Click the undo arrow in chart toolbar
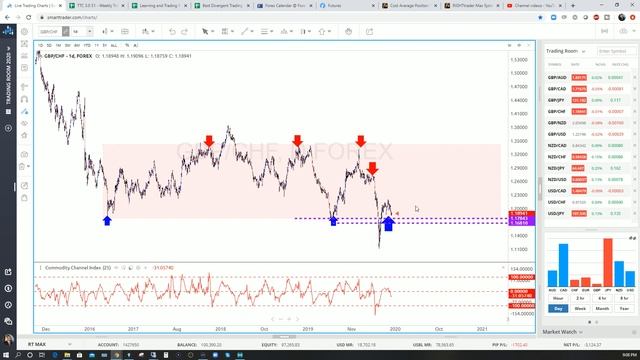Image resolution: width=640 pixels, height=360 pixels. click(172, 31)
